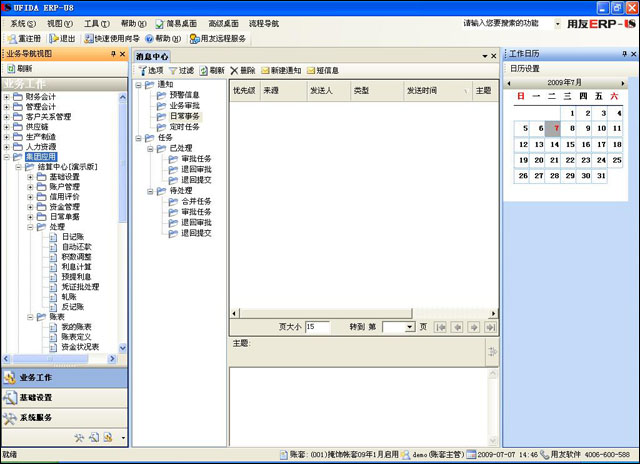Click the 过滤 filter icon
640x464 pixels.
173,71
